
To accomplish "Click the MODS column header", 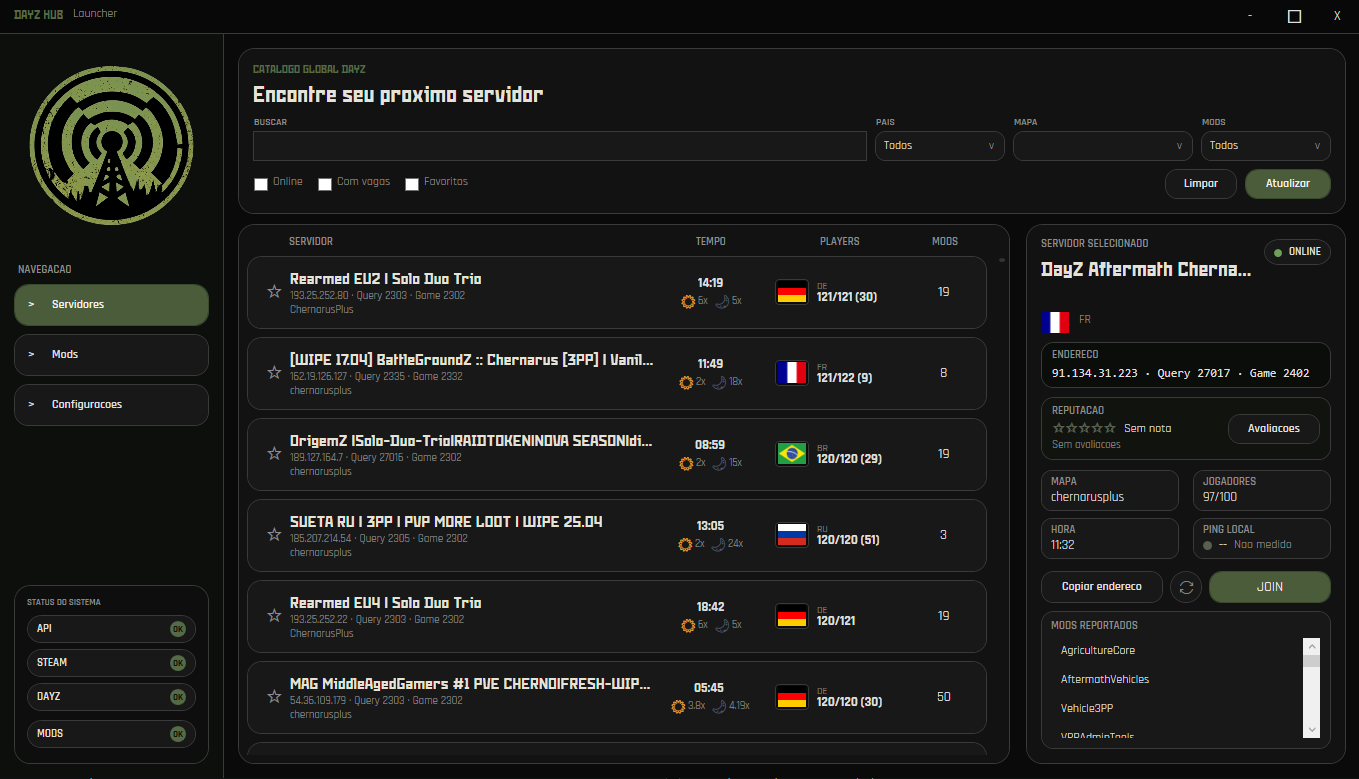I will click(945, 242).
